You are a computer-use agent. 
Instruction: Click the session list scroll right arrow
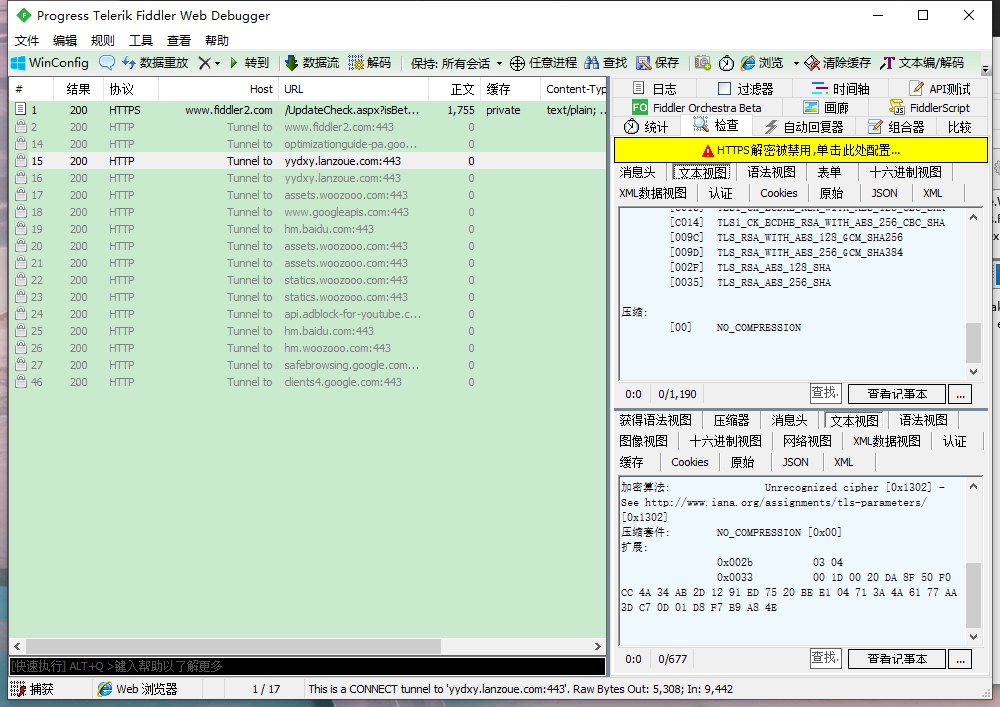pos(598,646)
